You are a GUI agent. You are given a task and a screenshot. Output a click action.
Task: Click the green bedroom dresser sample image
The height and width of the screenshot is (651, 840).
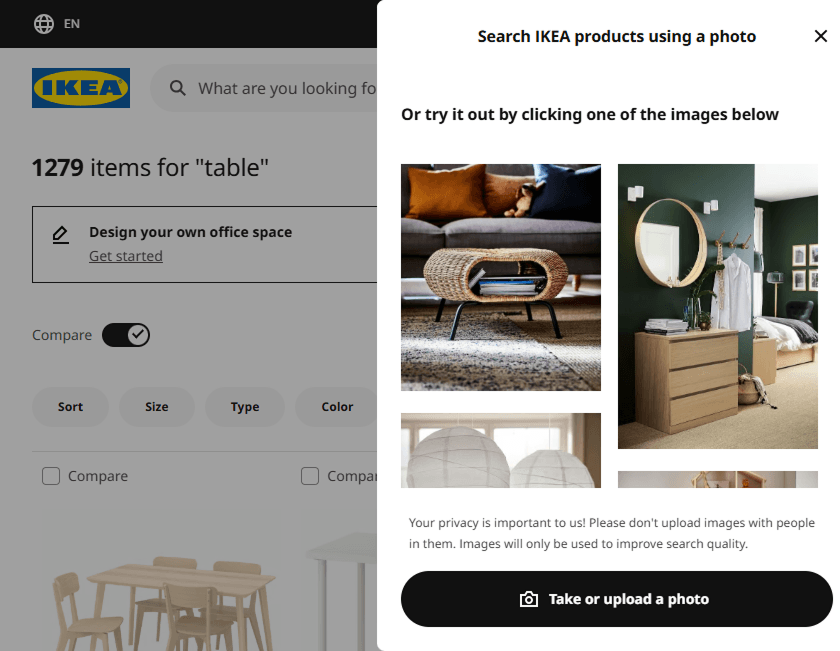click(x=717, y=306)
